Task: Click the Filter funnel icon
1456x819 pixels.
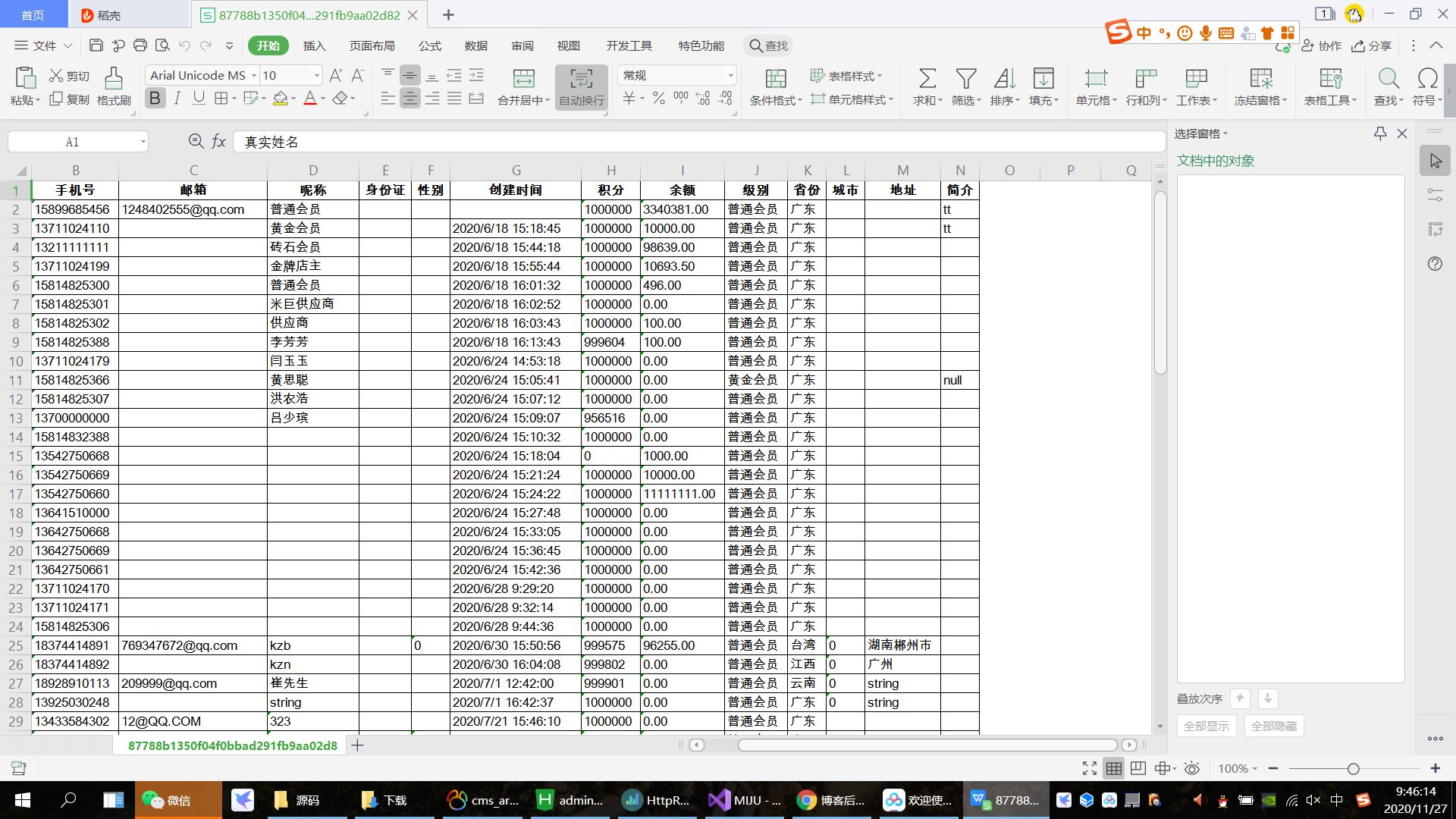Action: [x=965, y=79]
